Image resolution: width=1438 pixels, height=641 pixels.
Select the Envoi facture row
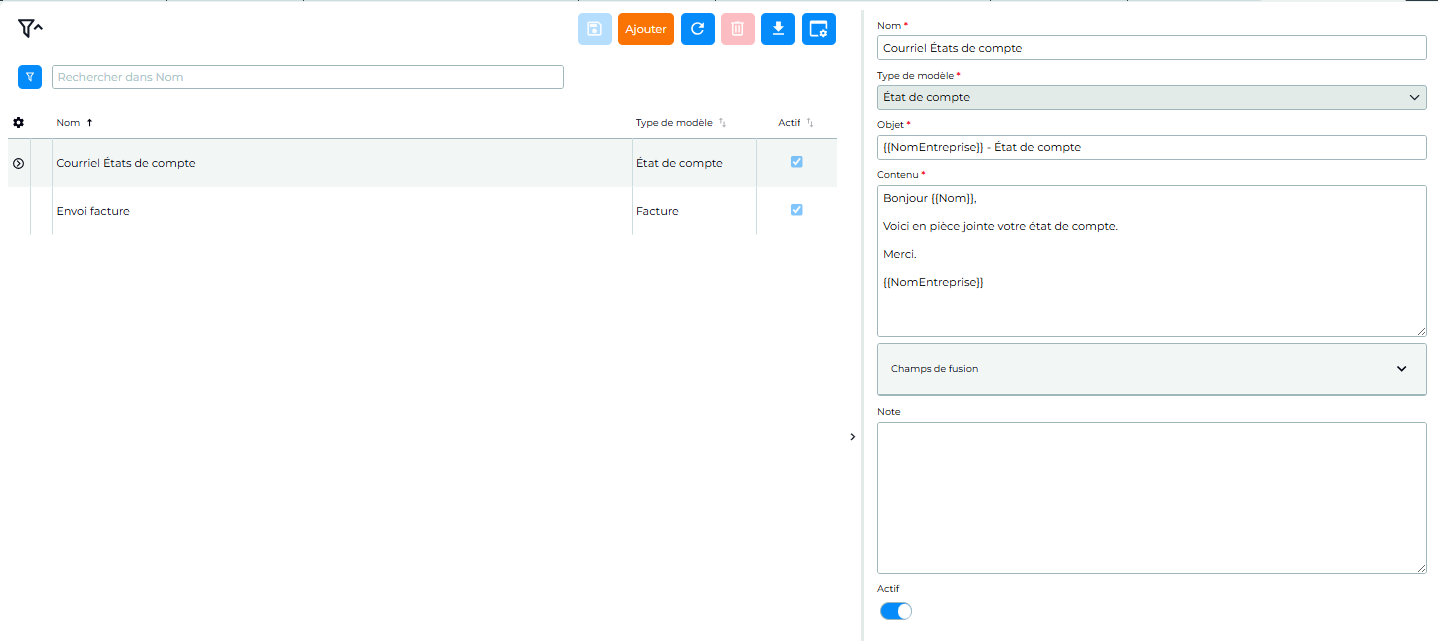pos(422,211)
